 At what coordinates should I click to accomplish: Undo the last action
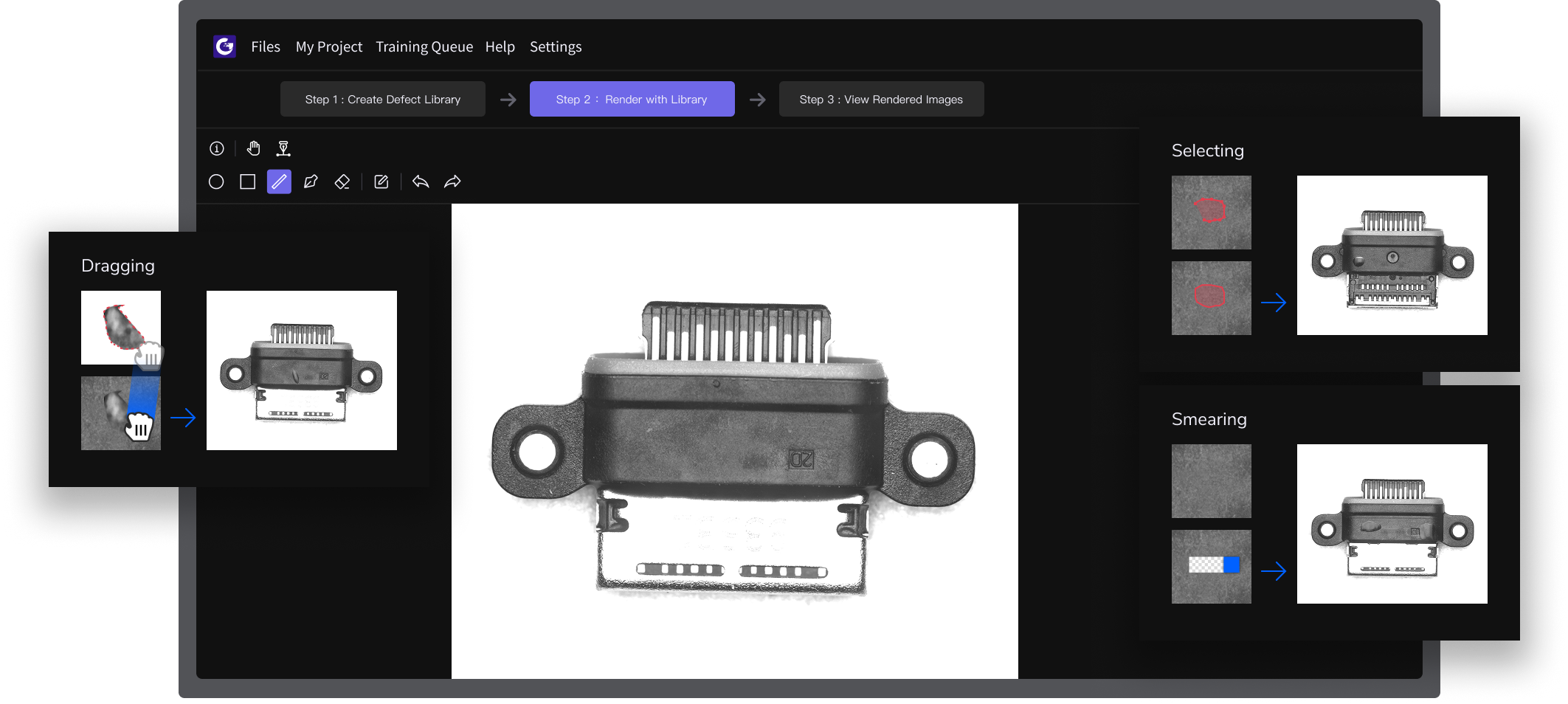(x=421, y=182)
